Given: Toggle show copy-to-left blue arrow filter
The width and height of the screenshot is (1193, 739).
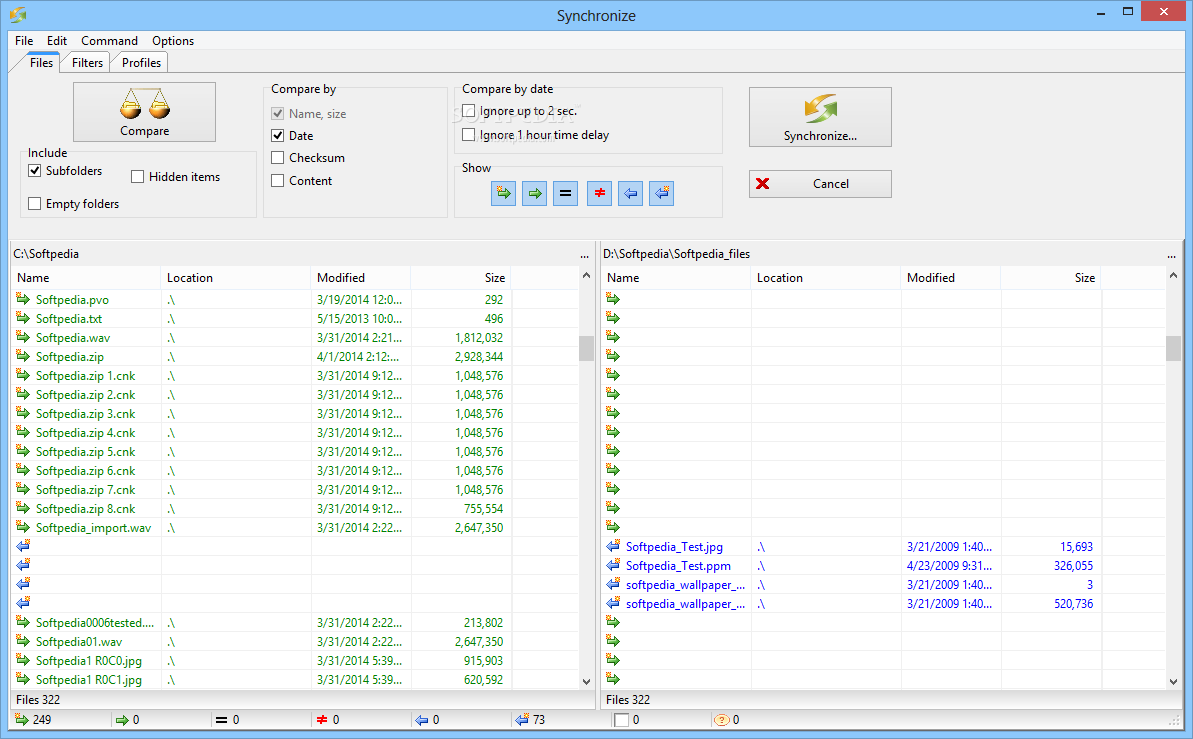Looking at the screenshot, I should pyautogui.click(x=631, y=193).
